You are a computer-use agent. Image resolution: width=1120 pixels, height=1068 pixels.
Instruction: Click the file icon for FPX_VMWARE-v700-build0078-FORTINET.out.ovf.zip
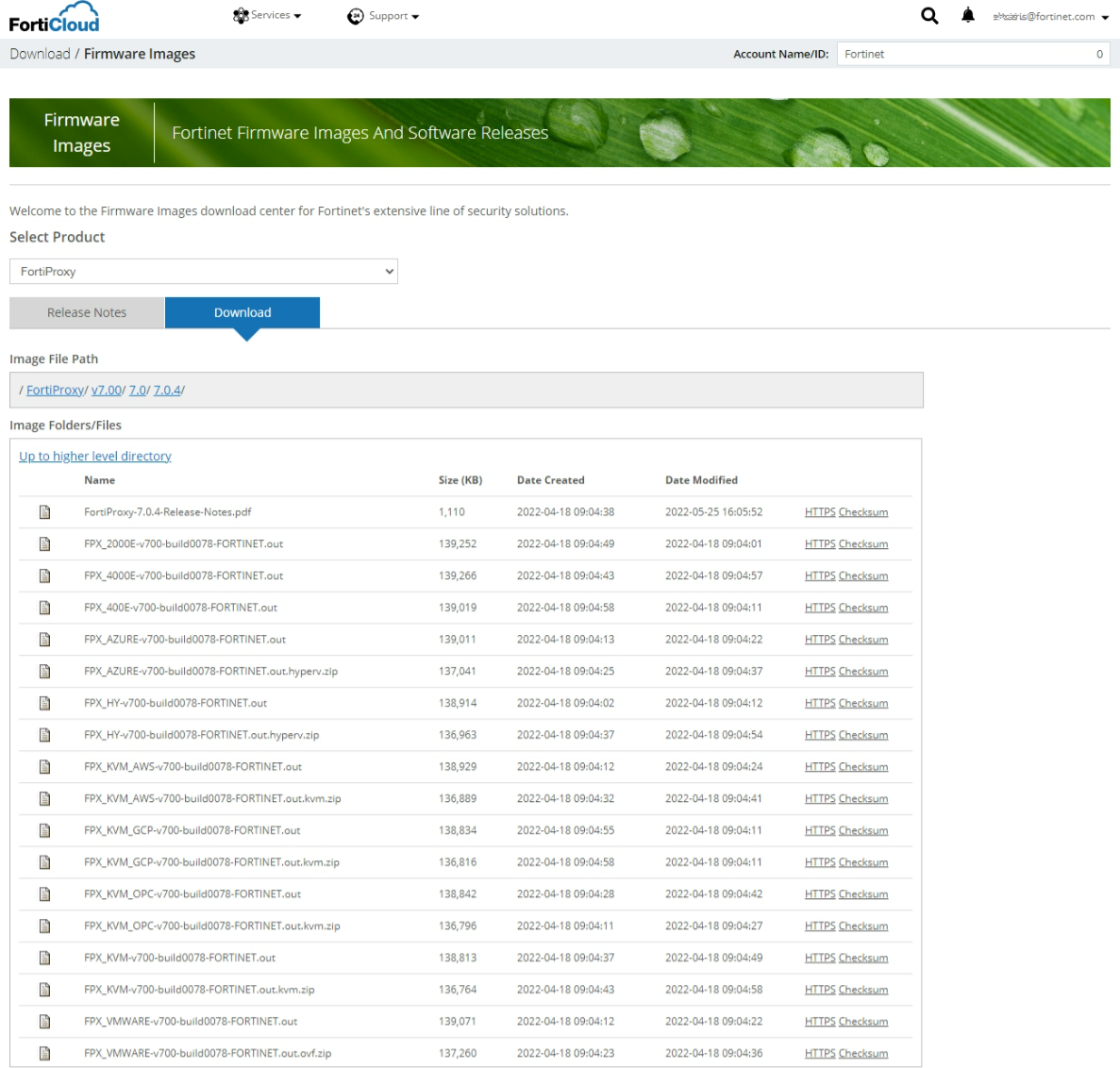click(x=44, y=1053)
